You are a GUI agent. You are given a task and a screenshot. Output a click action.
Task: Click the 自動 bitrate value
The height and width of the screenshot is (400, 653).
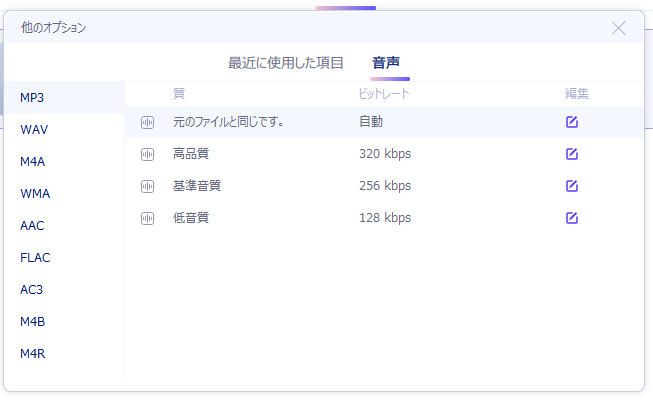pos(371,122)
